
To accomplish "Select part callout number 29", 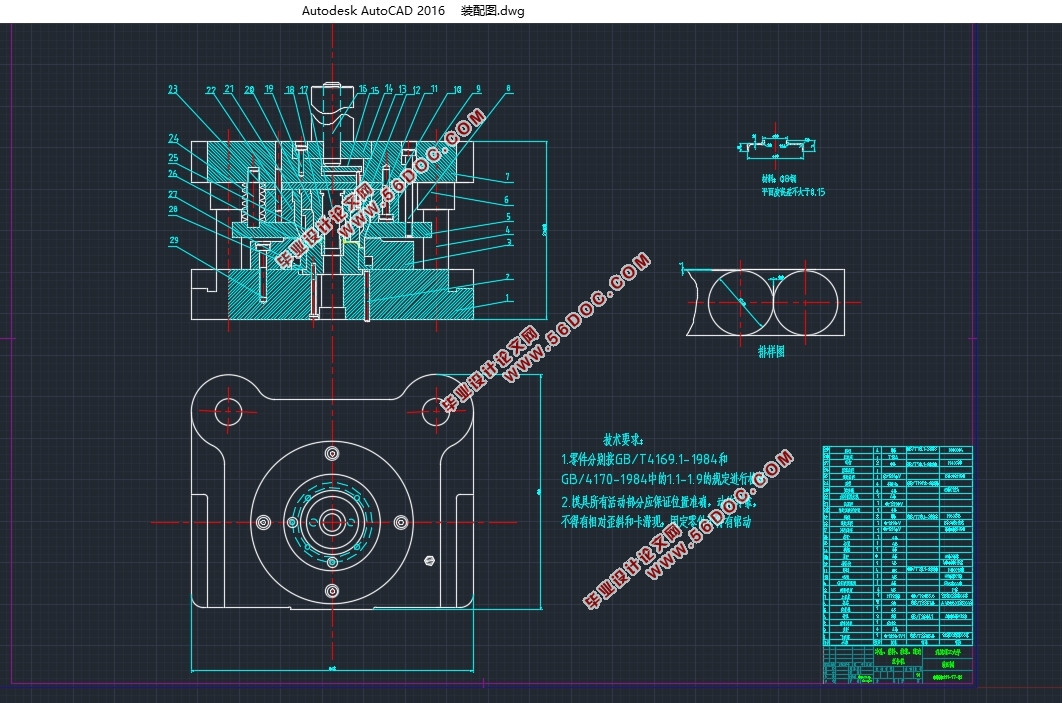I will coord(174,240).
